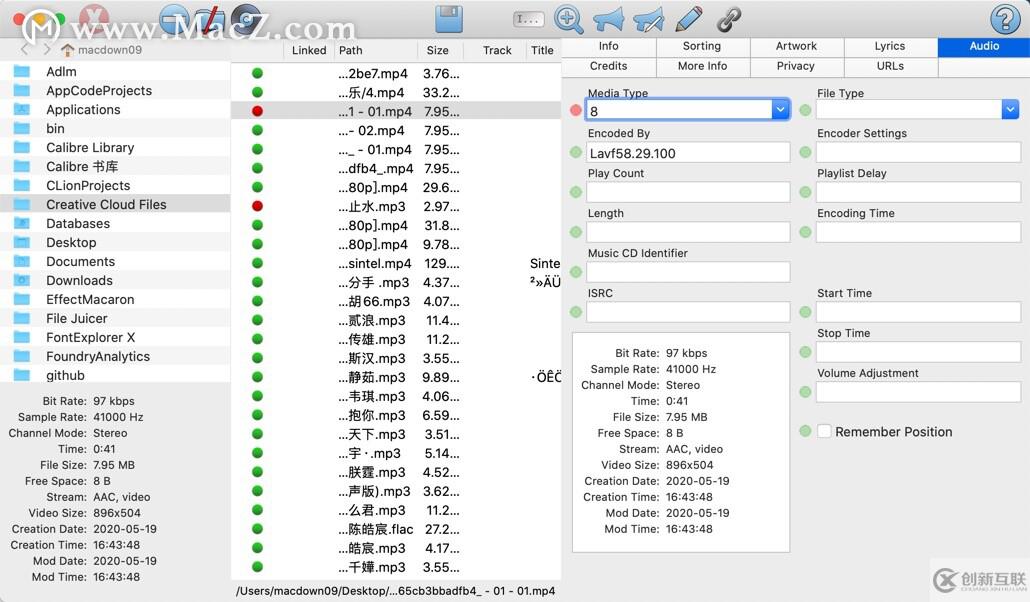
Task: Click green status dot for '...陈皓宸.flac'
Action: click(258, 529)
